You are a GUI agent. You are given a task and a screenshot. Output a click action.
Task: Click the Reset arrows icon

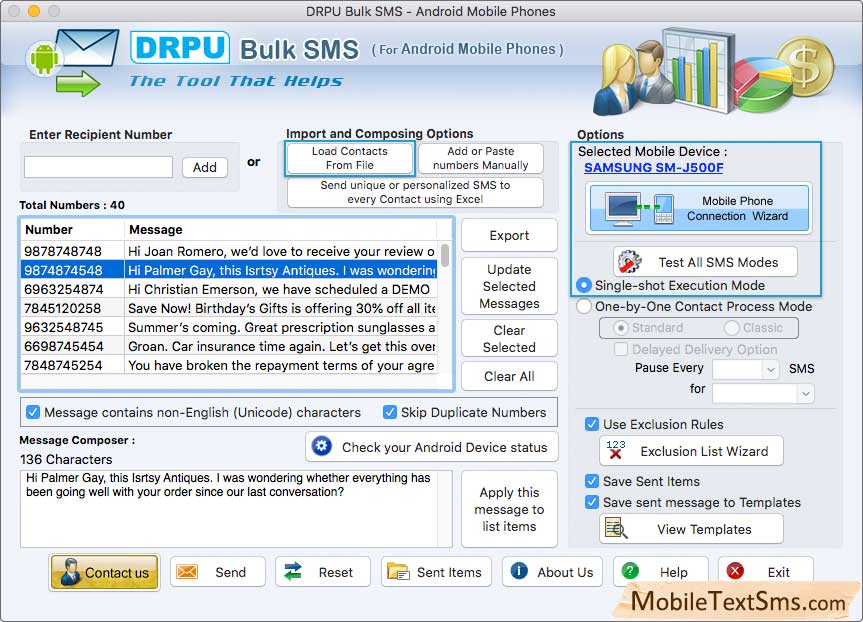[293, 572]
